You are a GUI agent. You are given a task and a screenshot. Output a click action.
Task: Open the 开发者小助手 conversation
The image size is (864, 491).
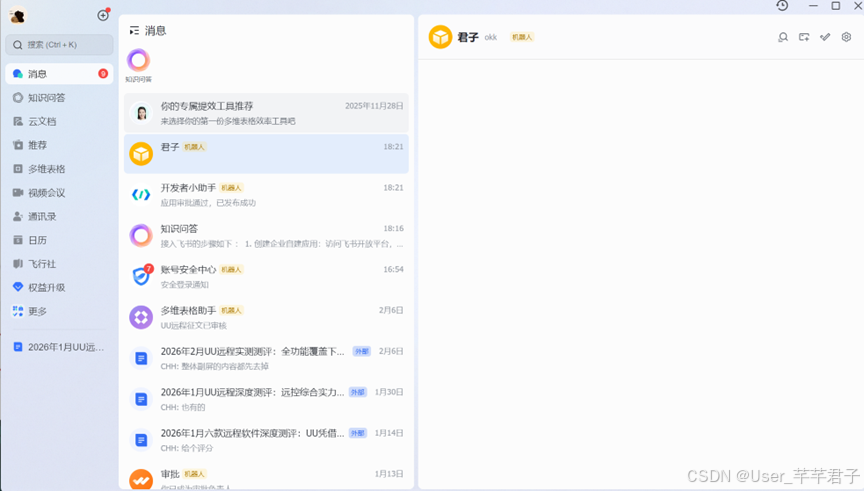[266, 195]
